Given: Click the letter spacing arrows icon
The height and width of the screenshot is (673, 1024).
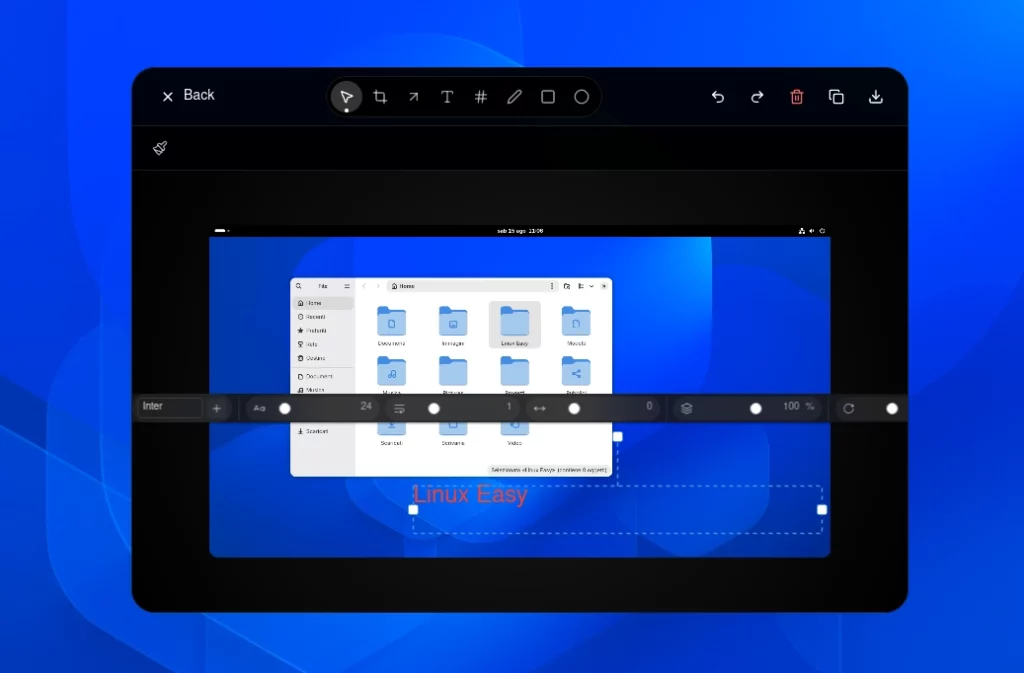Looking at the screenshot, I should pyautogui.click(x=539, y=409).
